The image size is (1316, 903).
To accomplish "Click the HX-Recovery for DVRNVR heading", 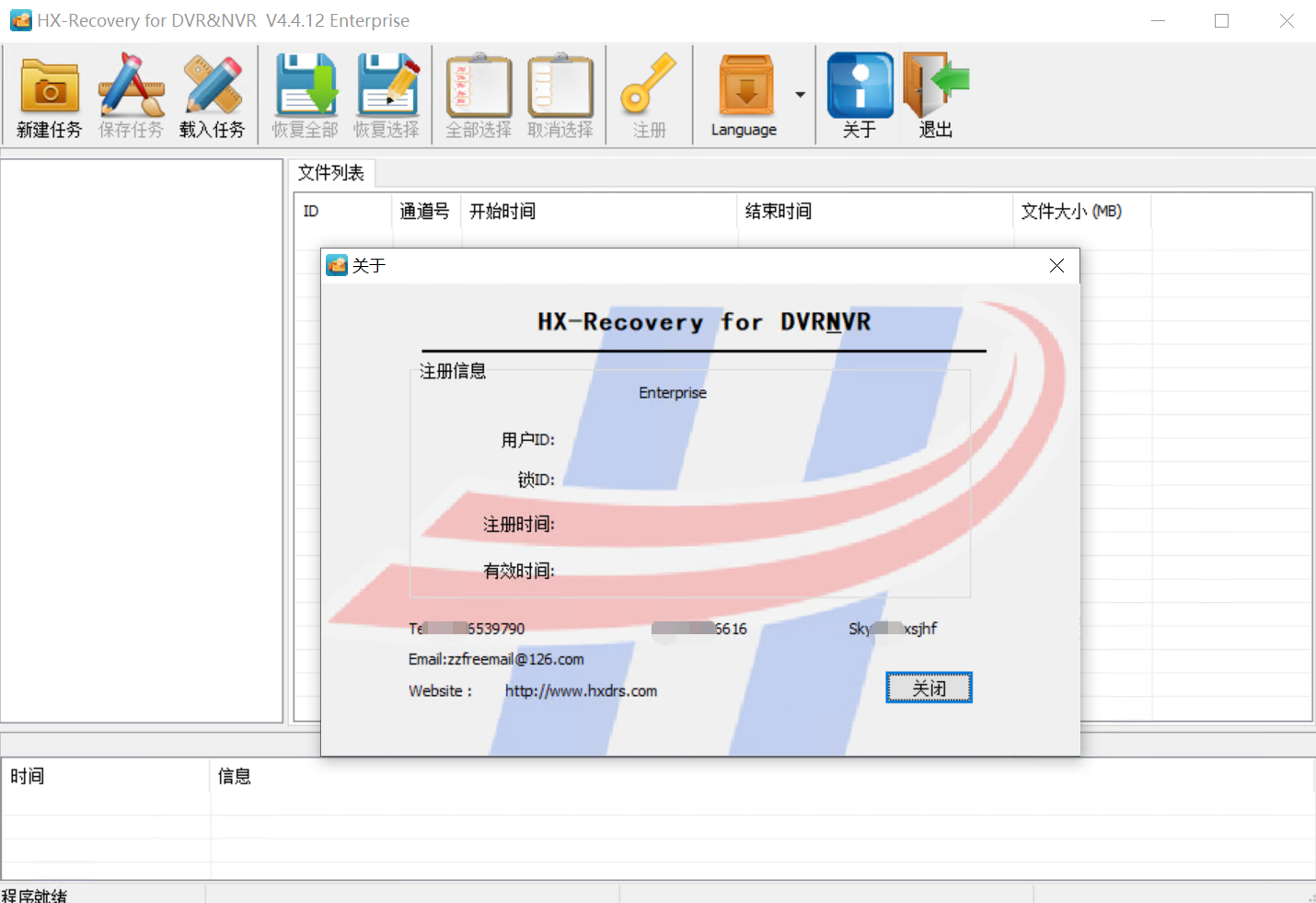I will [704, 322].
